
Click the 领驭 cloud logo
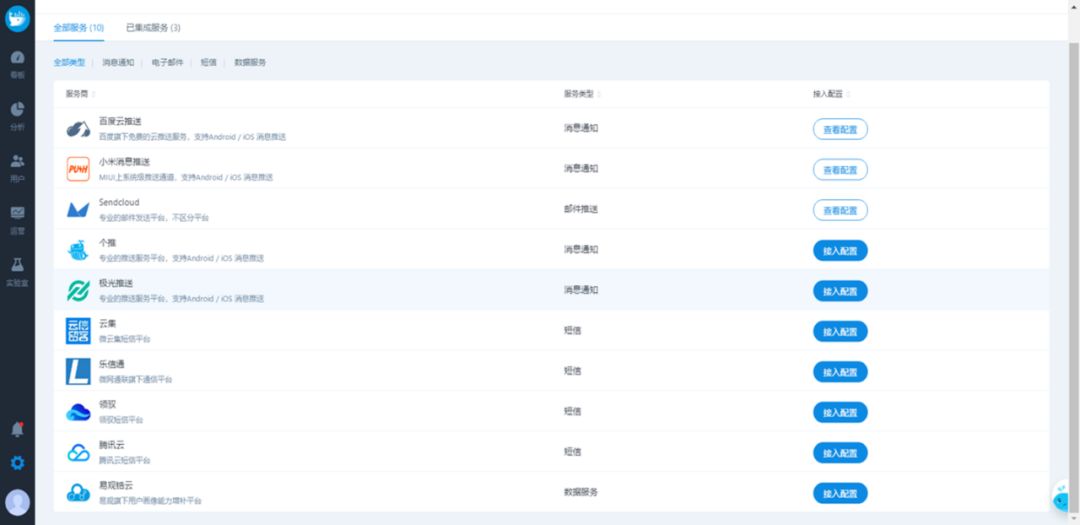point(78,412)
